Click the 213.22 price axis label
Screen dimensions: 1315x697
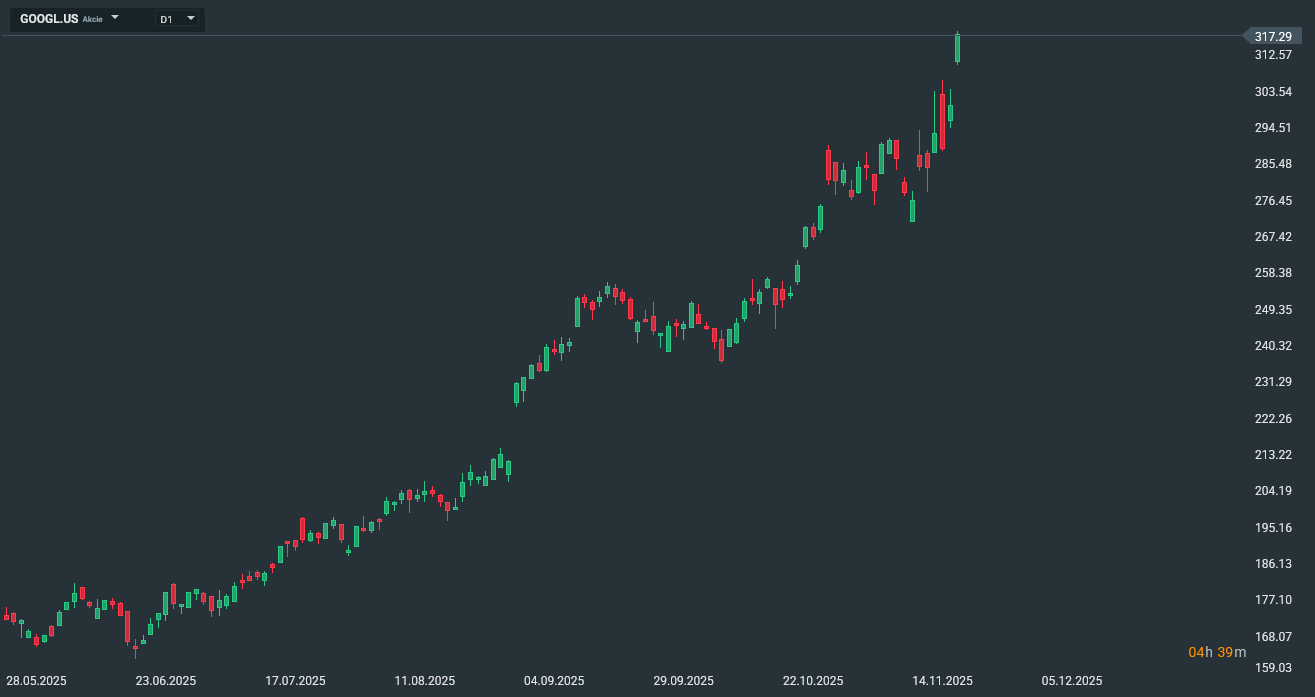pos(1273,455)
